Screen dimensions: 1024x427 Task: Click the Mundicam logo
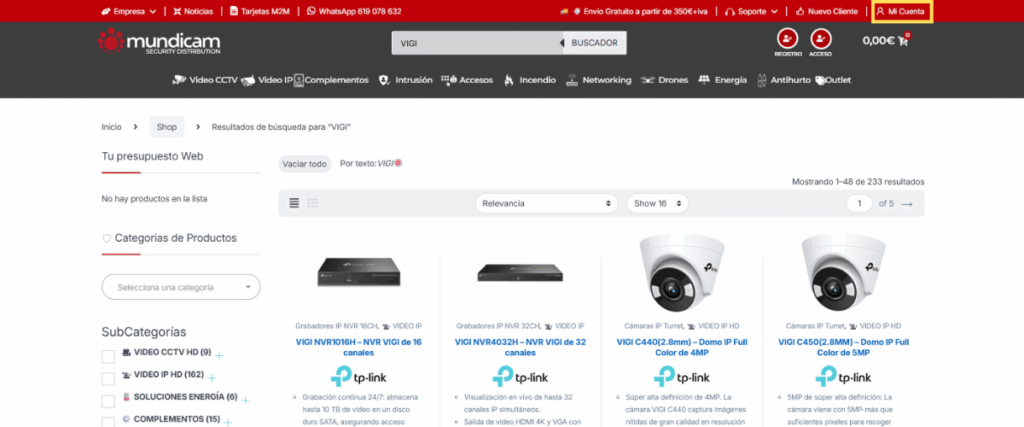[159, 41]
